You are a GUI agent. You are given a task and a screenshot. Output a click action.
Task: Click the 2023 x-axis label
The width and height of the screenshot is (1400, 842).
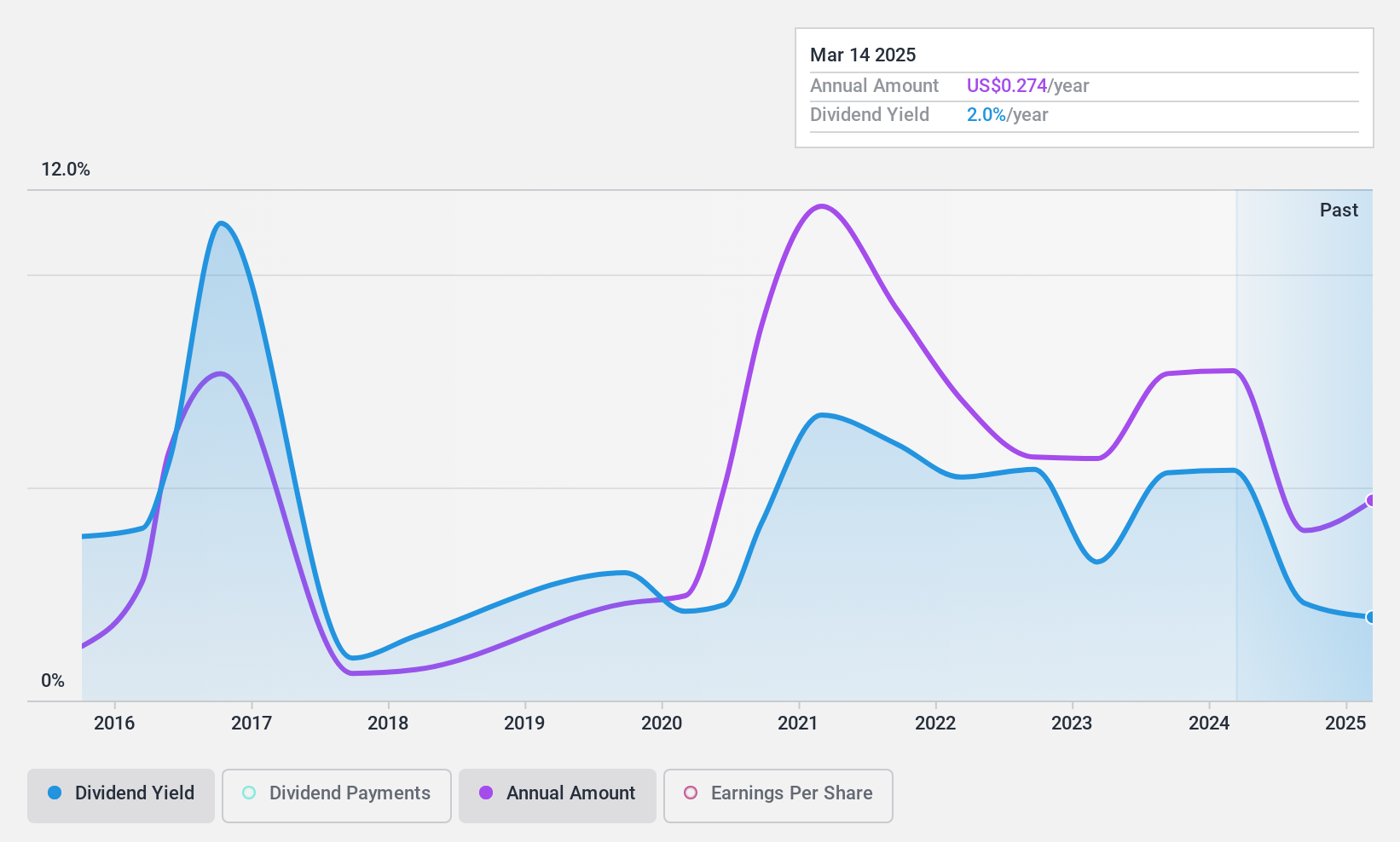click(x=1072, y=724)
